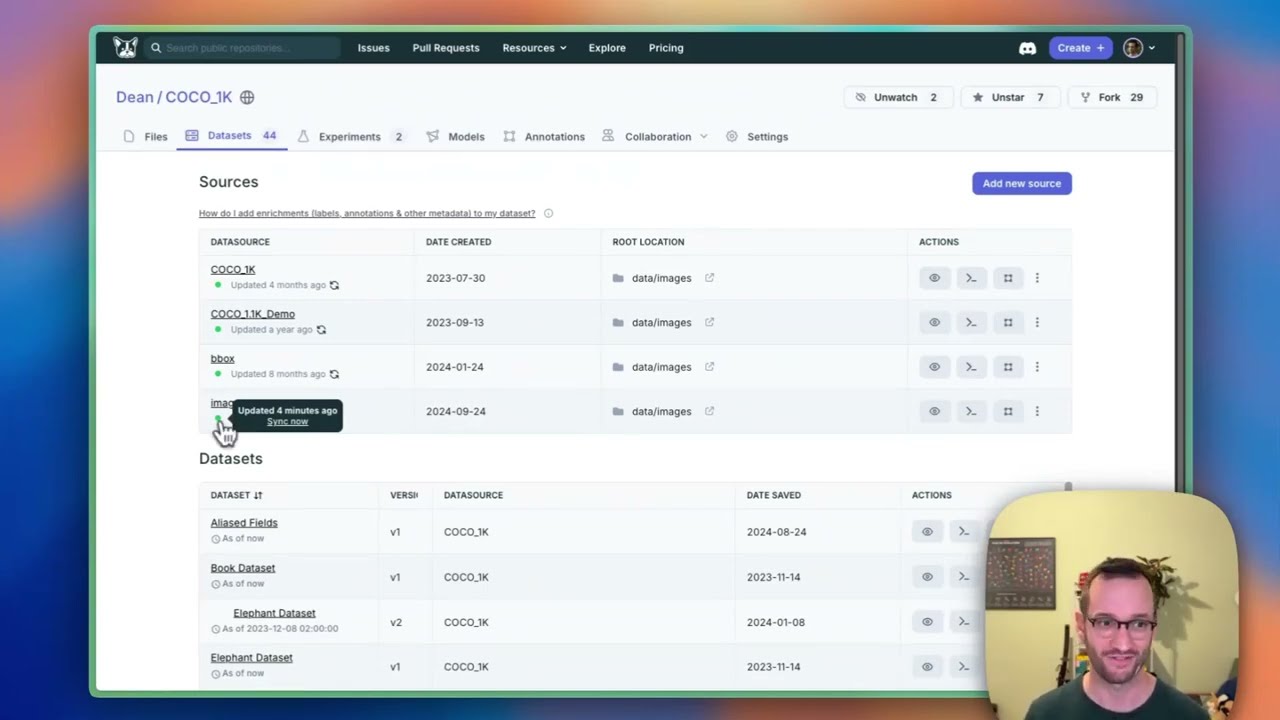Viewport: 1280px width, 720px height.
Task: Open terminal icon for COCO_1K source row
Action: [971, 278]
